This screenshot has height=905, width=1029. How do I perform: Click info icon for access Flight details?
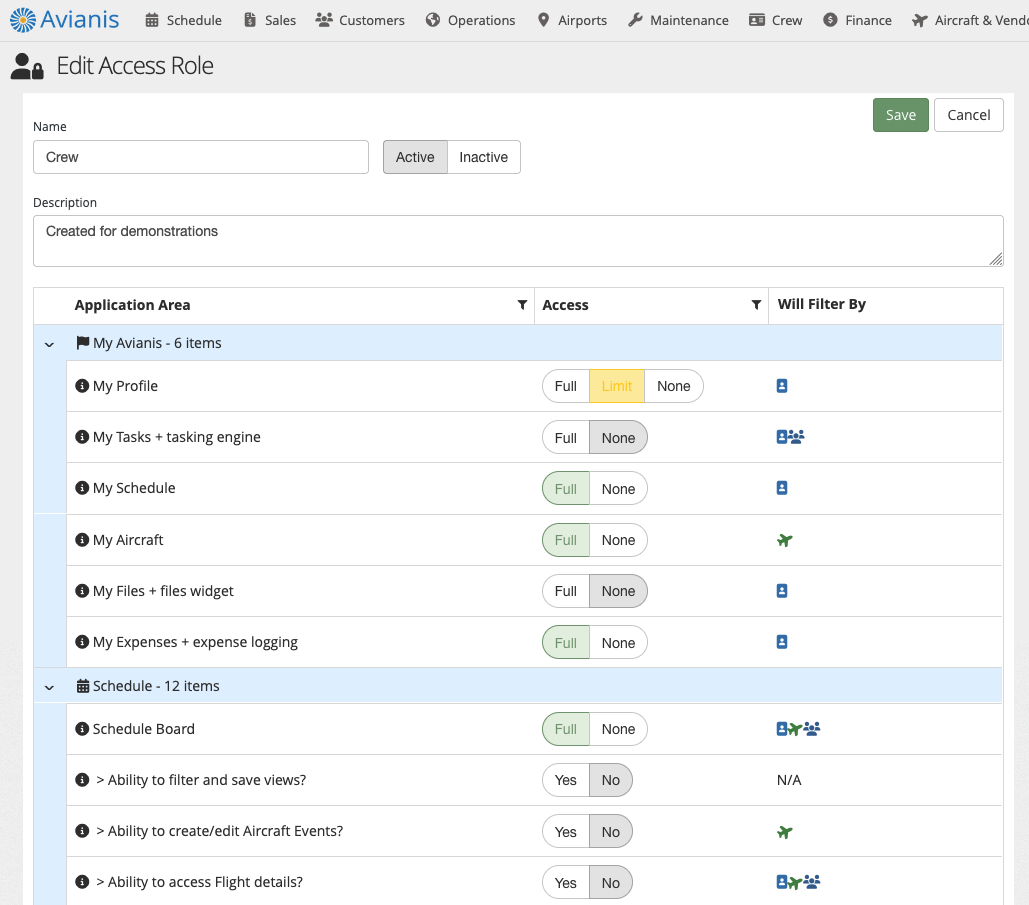[x=82, y=882]
